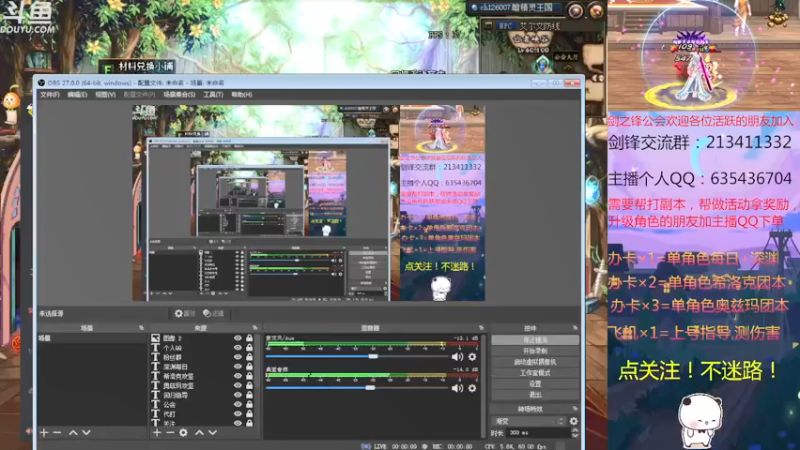
Task: Hide the 图像 2 source with eye icon
Action: click(238, 338)
